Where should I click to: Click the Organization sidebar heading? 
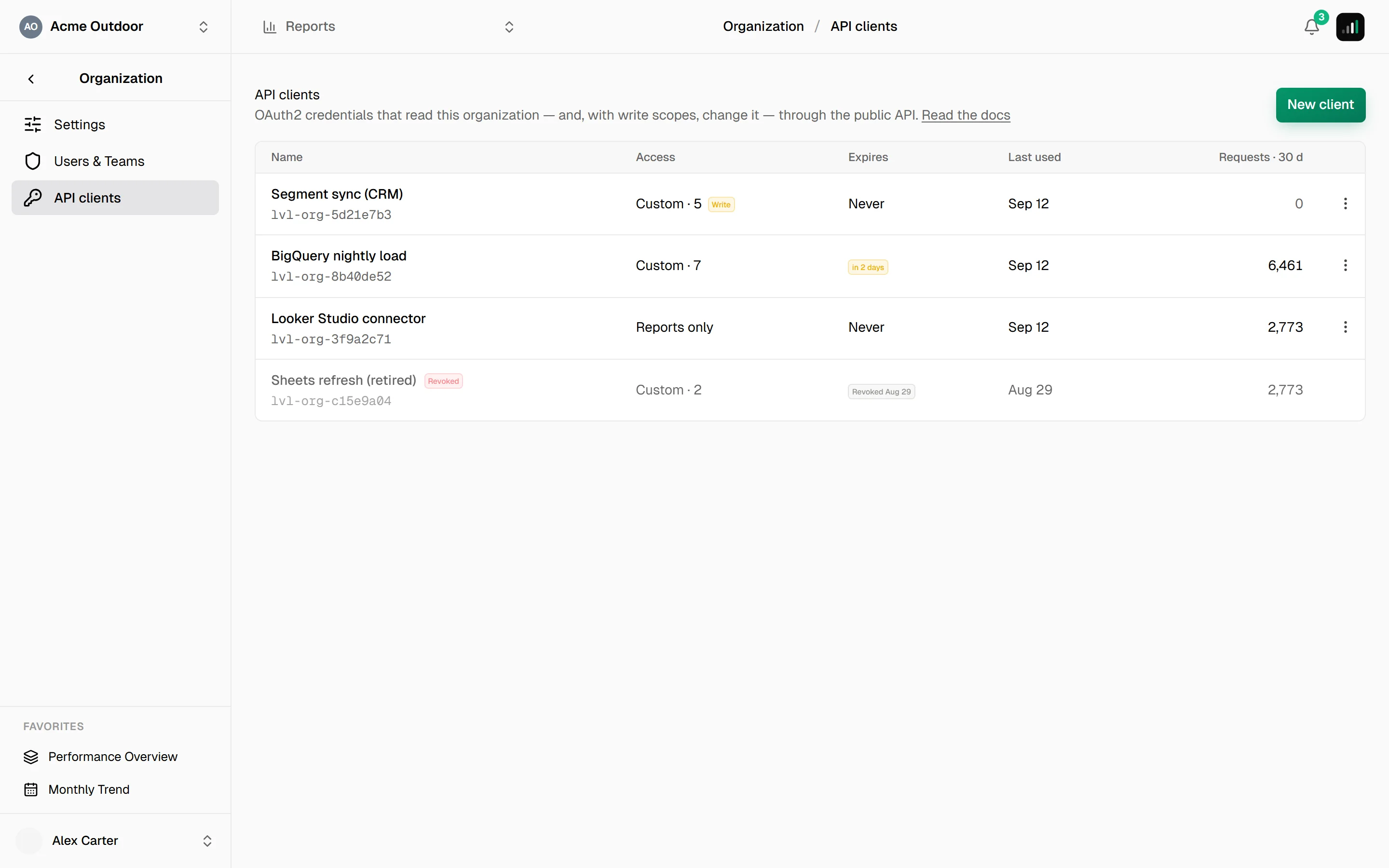point(121,79)
